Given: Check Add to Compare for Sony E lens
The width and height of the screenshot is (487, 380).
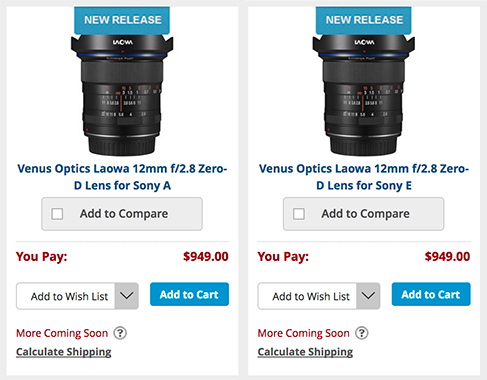Looking at the screenshot, I should click(x=299, y=214).
